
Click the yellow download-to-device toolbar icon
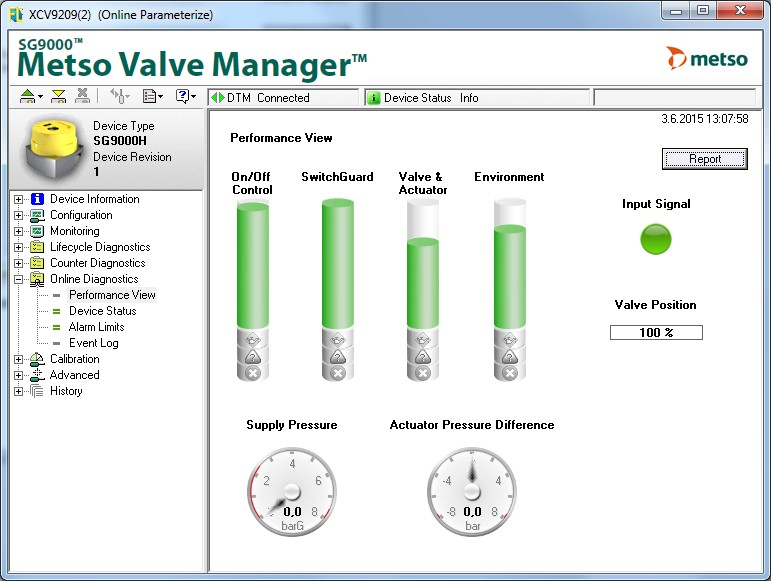tap(59, 96)
